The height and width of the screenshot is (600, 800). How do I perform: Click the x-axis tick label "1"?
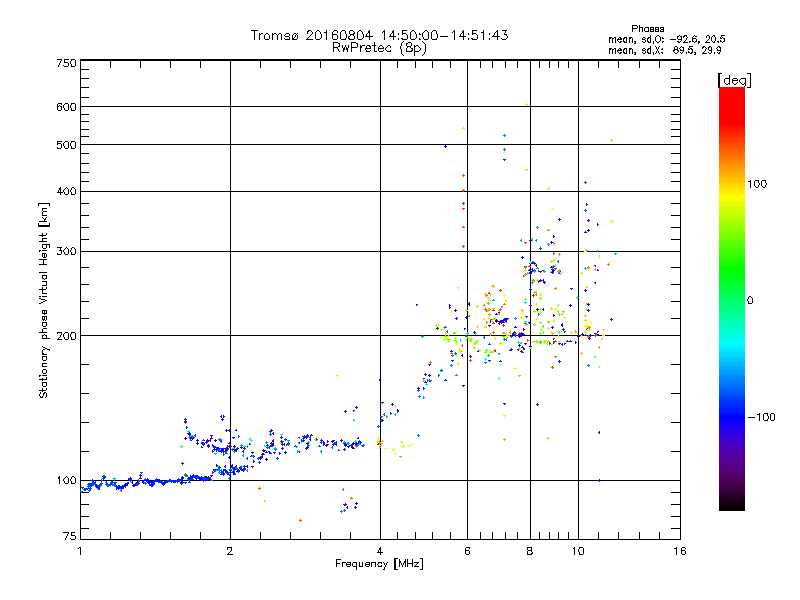[x=80, y=551]
